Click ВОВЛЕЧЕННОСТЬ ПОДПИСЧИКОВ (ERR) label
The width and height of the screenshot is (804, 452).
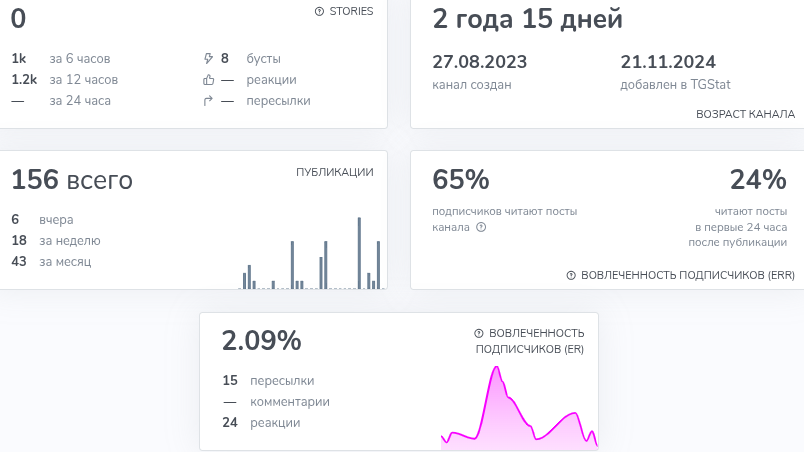tap(688, 275)
